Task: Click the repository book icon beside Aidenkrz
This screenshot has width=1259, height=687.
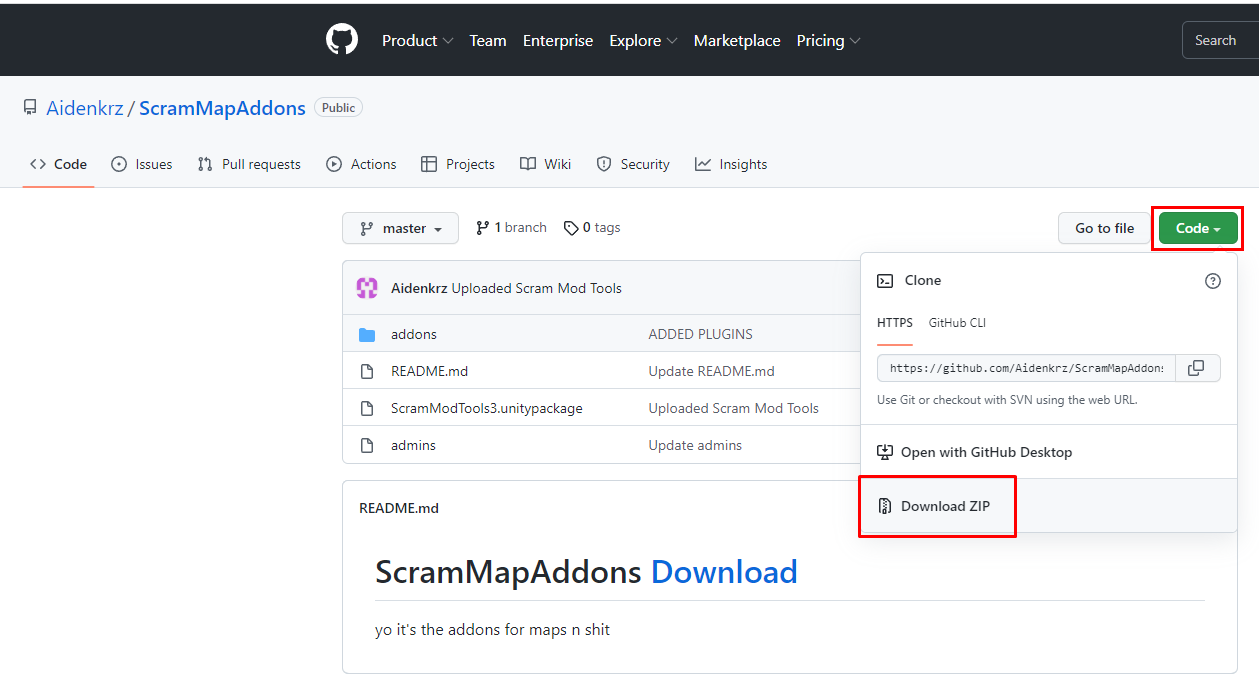Action: pyautogui.click(x=30, y=108)
